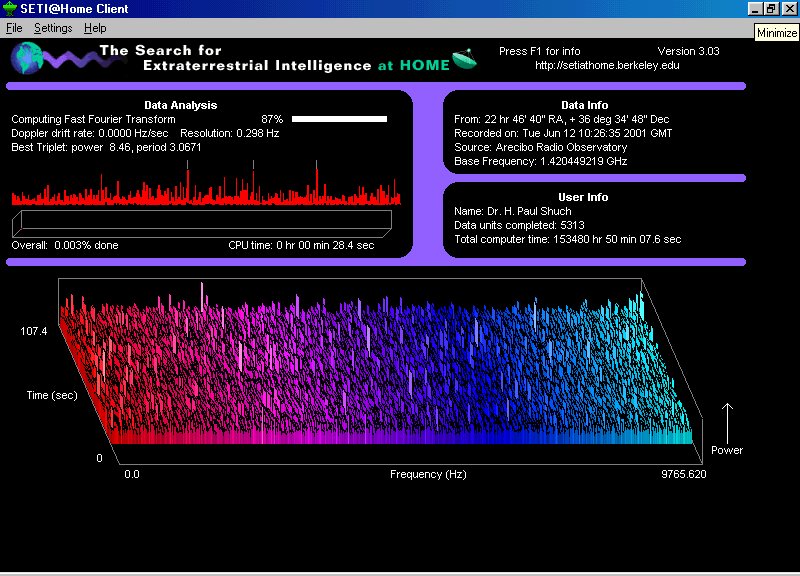The height and width of the screenshot is (576, 800).
Task: Click the '107.4' time axis value
Action: coord(34,331)
